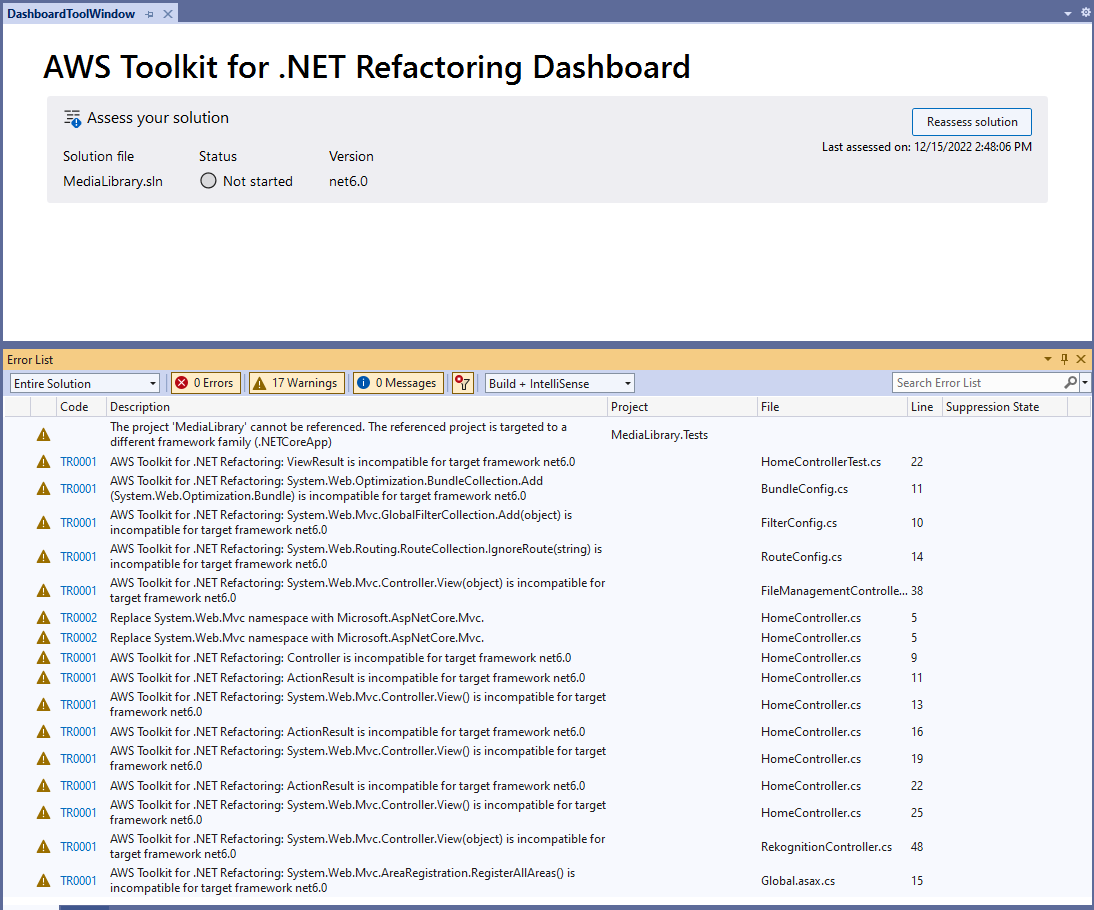Viewport: 1094px width, 910px height.
Task: Click the Not started status circle
Action: click(208, 181)
